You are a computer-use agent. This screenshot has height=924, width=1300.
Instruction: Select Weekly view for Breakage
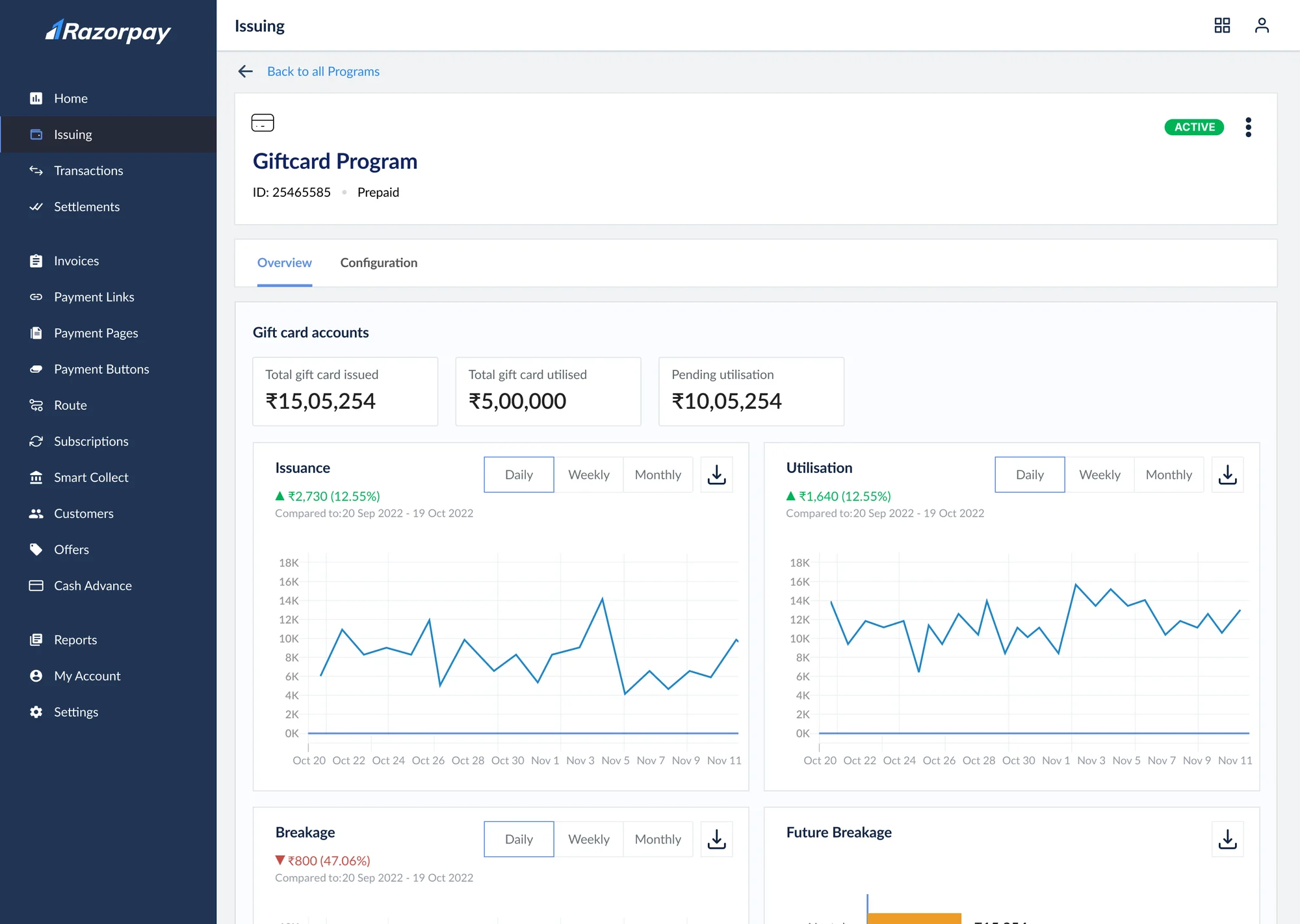click(589, 840)
